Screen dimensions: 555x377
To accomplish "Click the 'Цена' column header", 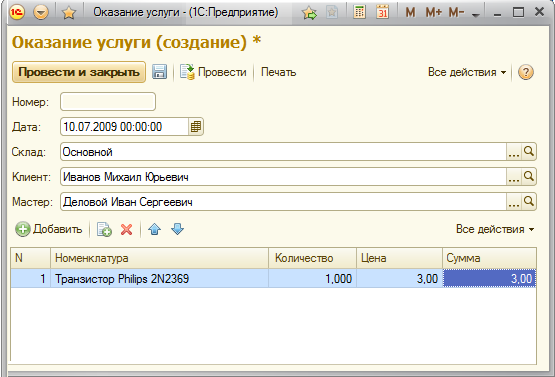I will [400, 258].
